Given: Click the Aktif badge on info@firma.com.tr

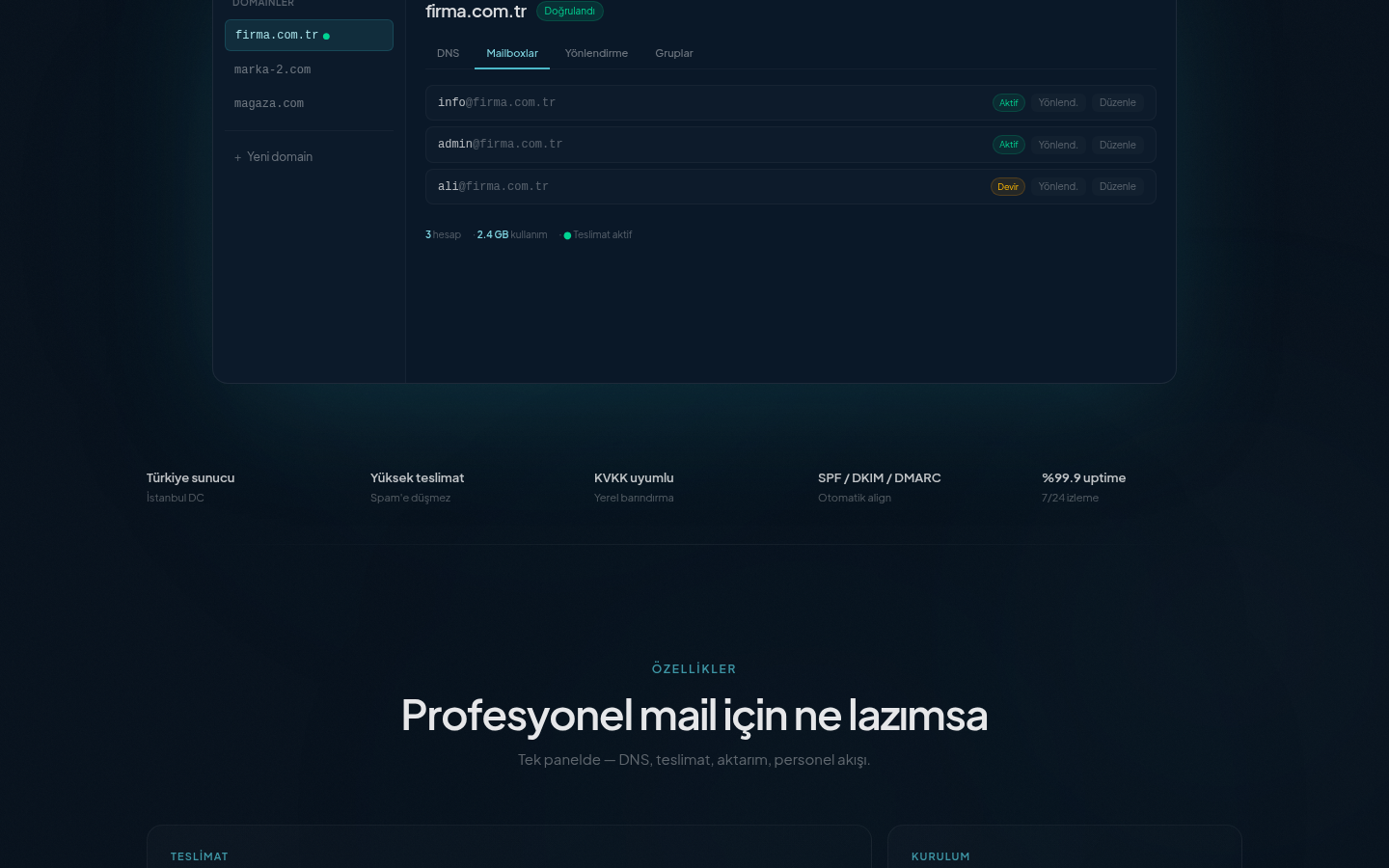Looking at the screenshot, I should pos(1009,102).
